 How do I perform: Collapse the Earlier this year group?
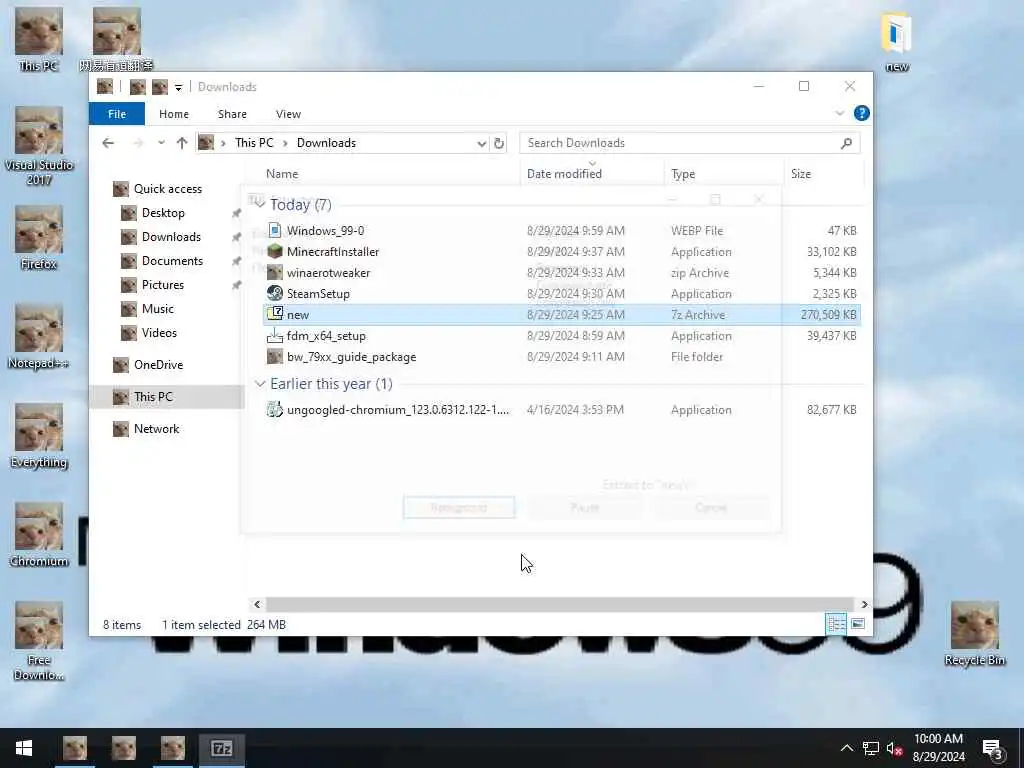260,383
